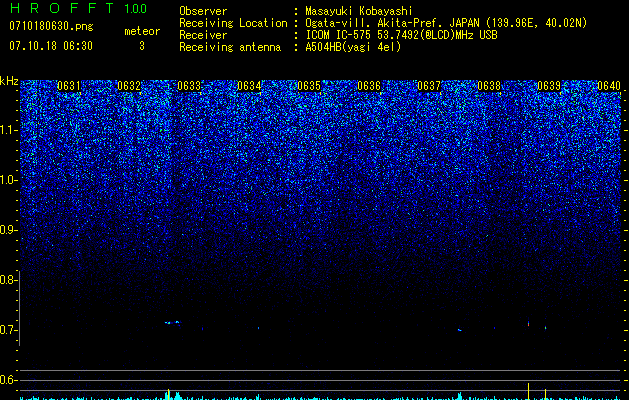
Task: Click the Receiving antenna label
Action: (230, 47)
